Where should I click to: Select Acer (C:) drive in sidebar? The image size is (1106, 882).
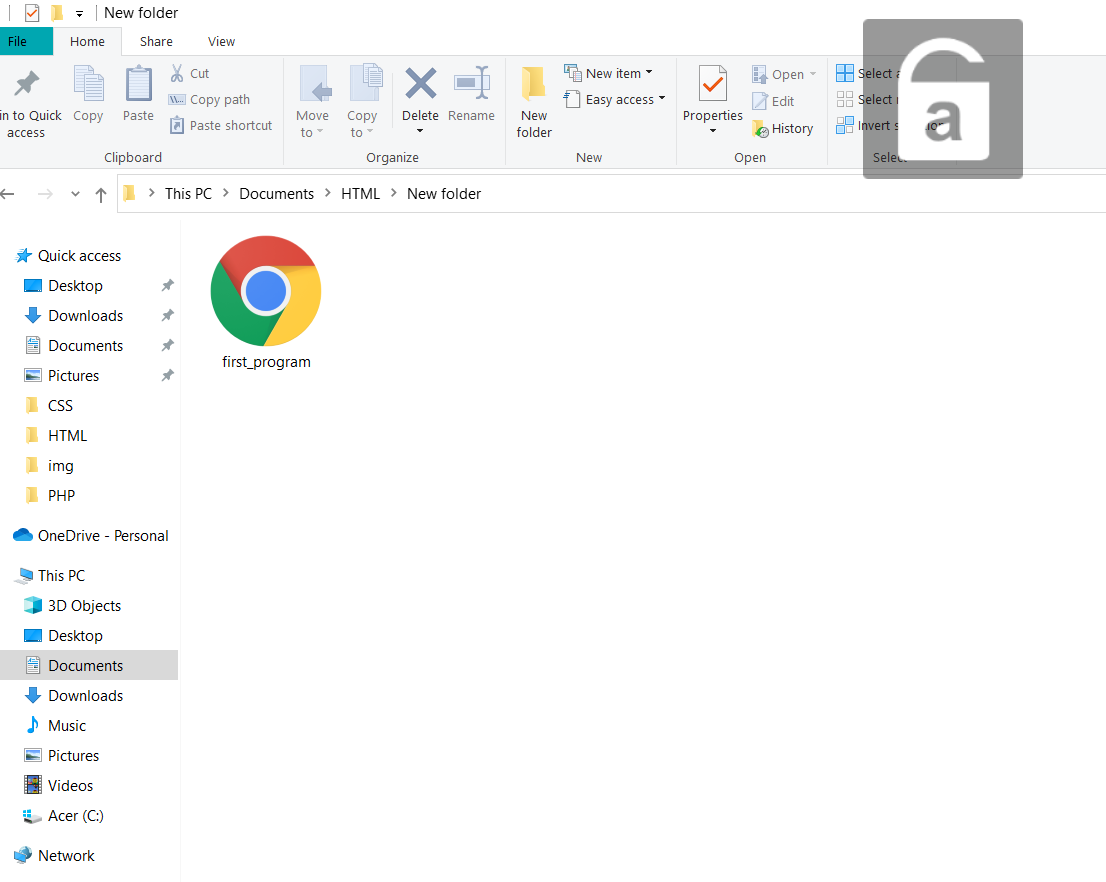pyautogui.click(x=75, y=815)
